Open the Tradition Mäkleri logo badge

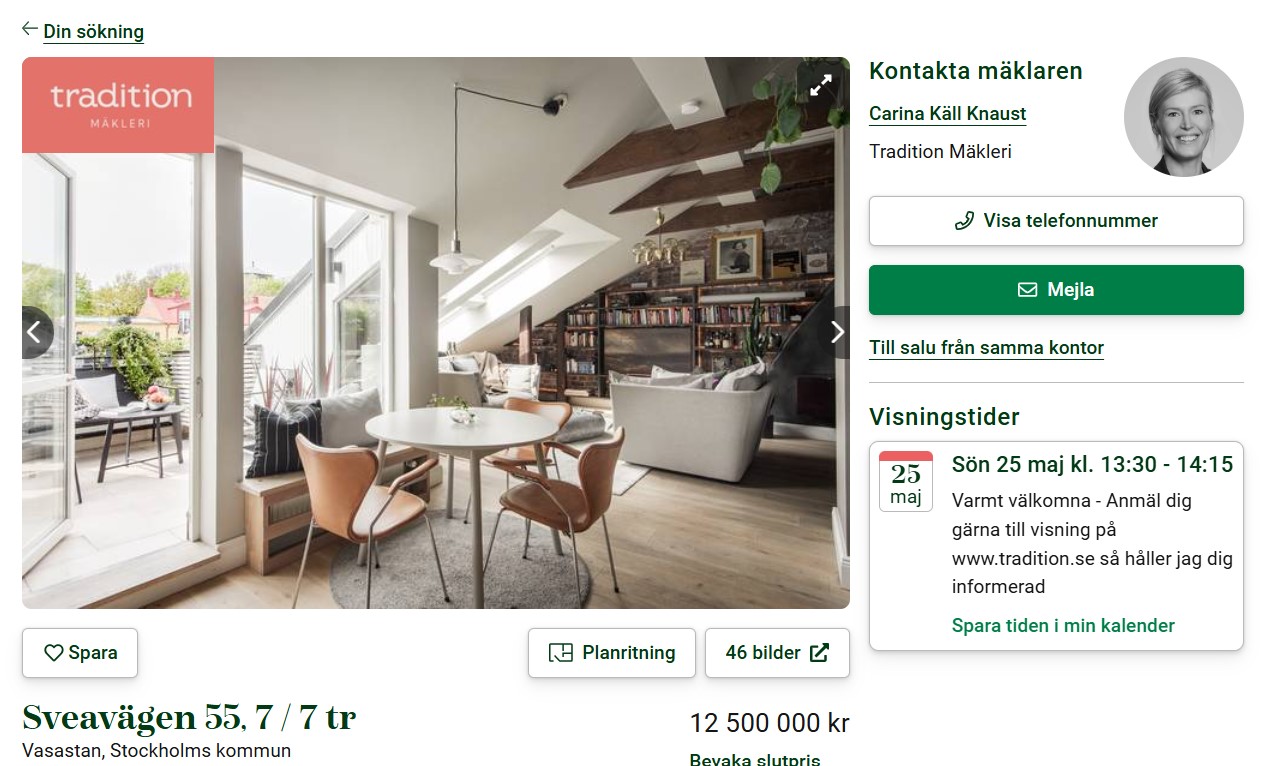pyautogui.click(x=118, y=105)
